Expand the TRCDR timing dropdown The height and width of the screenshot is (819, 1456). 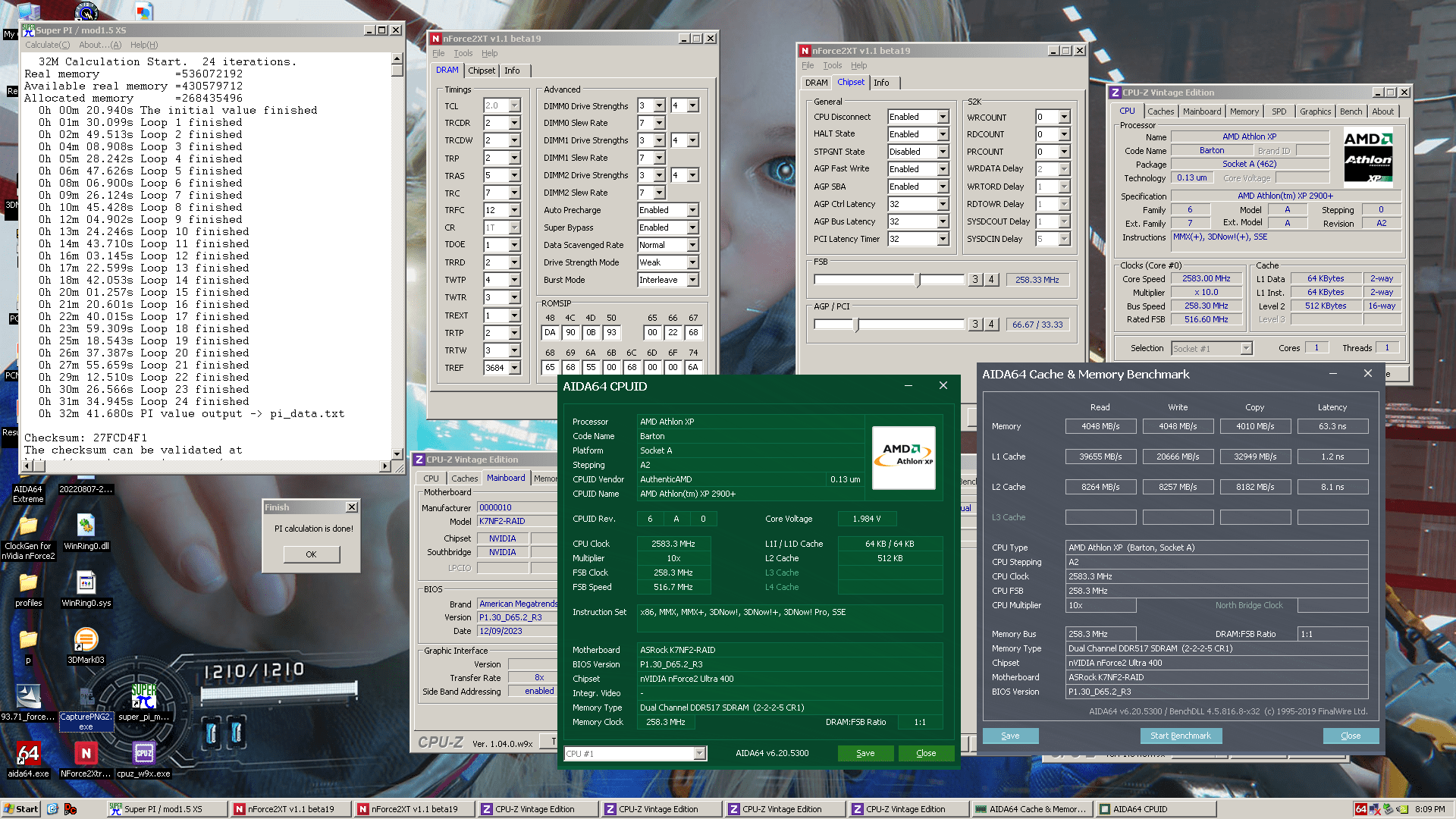point(515,123)
